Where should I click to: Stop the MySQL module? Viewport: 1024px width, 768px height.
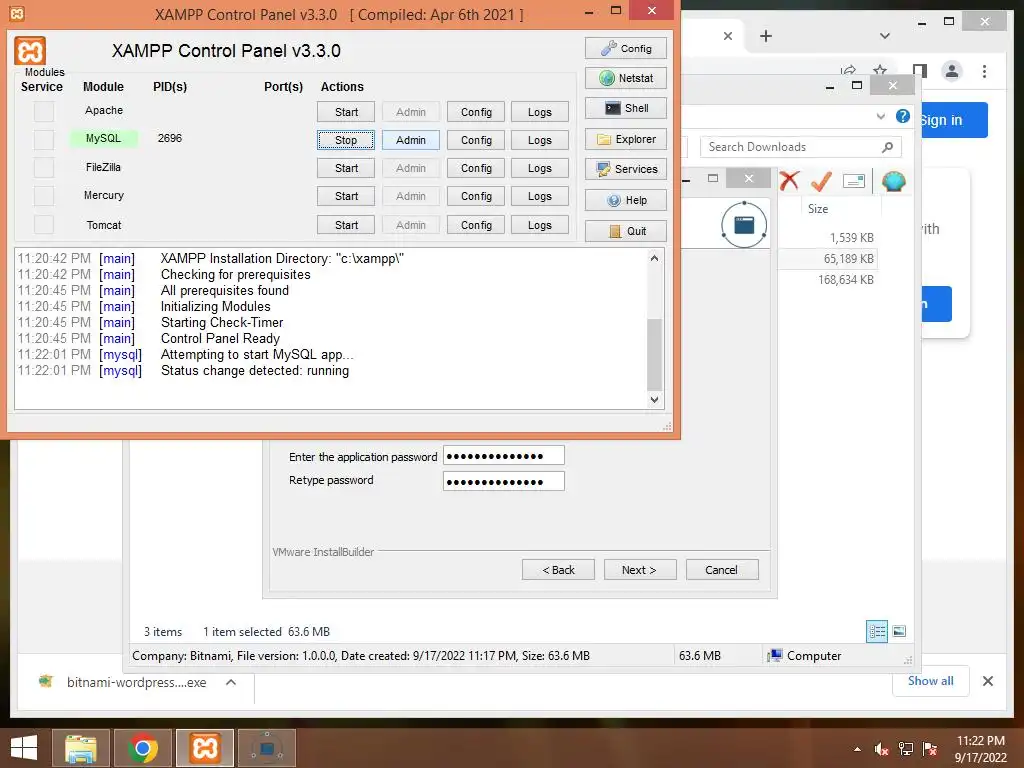tap(346, 140)
